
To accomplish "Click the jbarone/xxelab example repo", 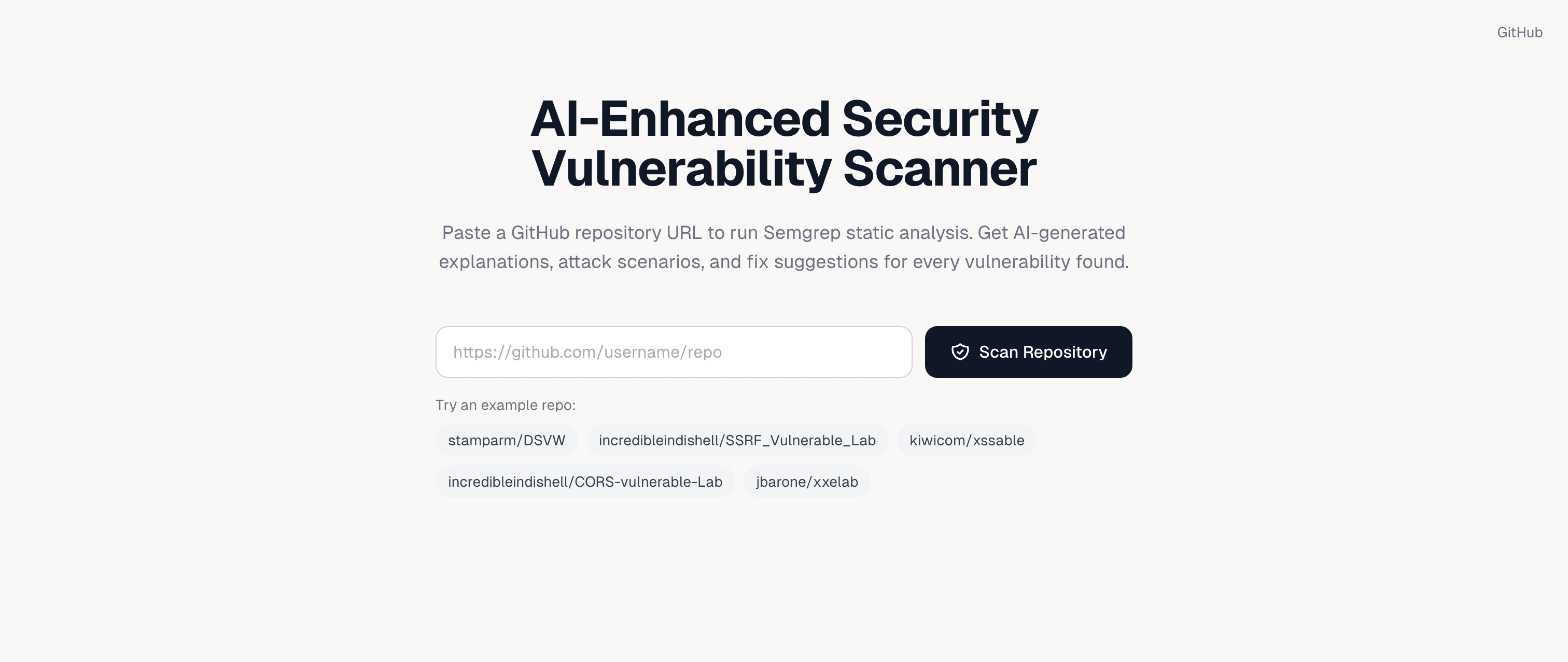I will [807, 481].
